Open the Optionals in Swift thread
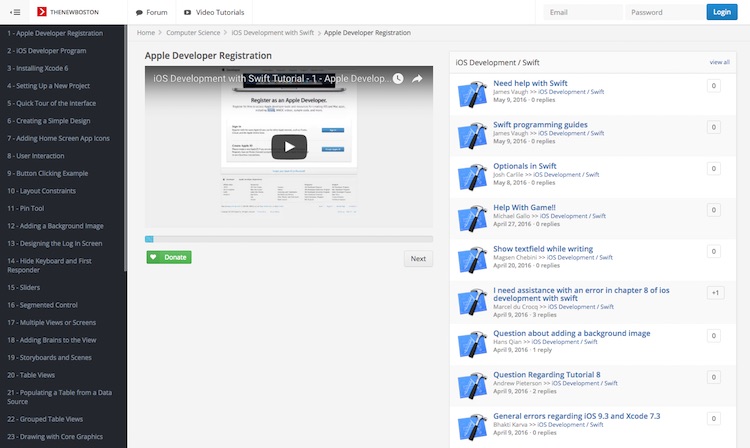The width and height of the screenshot is (750, 448). coord(525,166)
